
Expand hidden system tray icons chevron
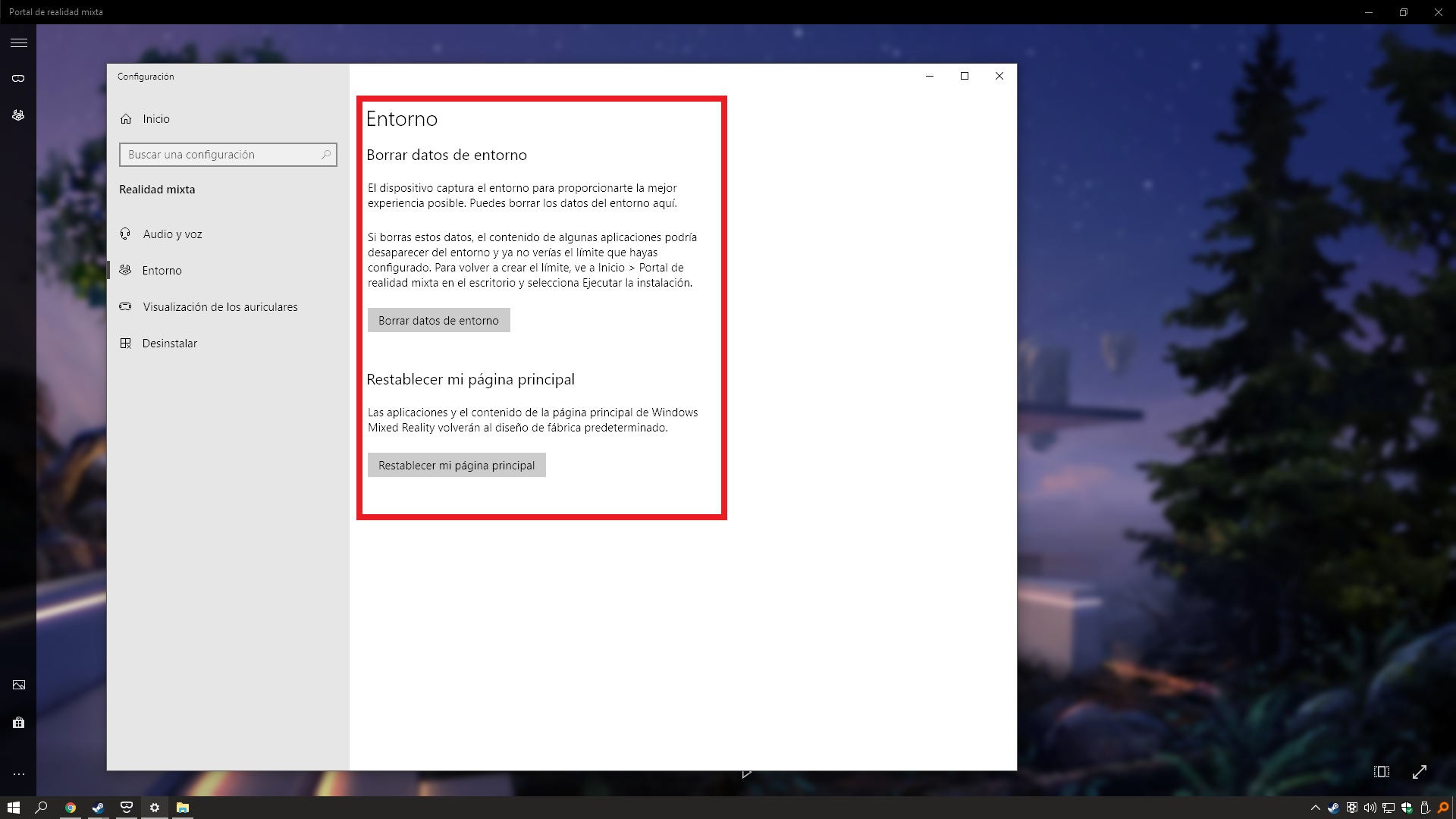coord(1315,808)
